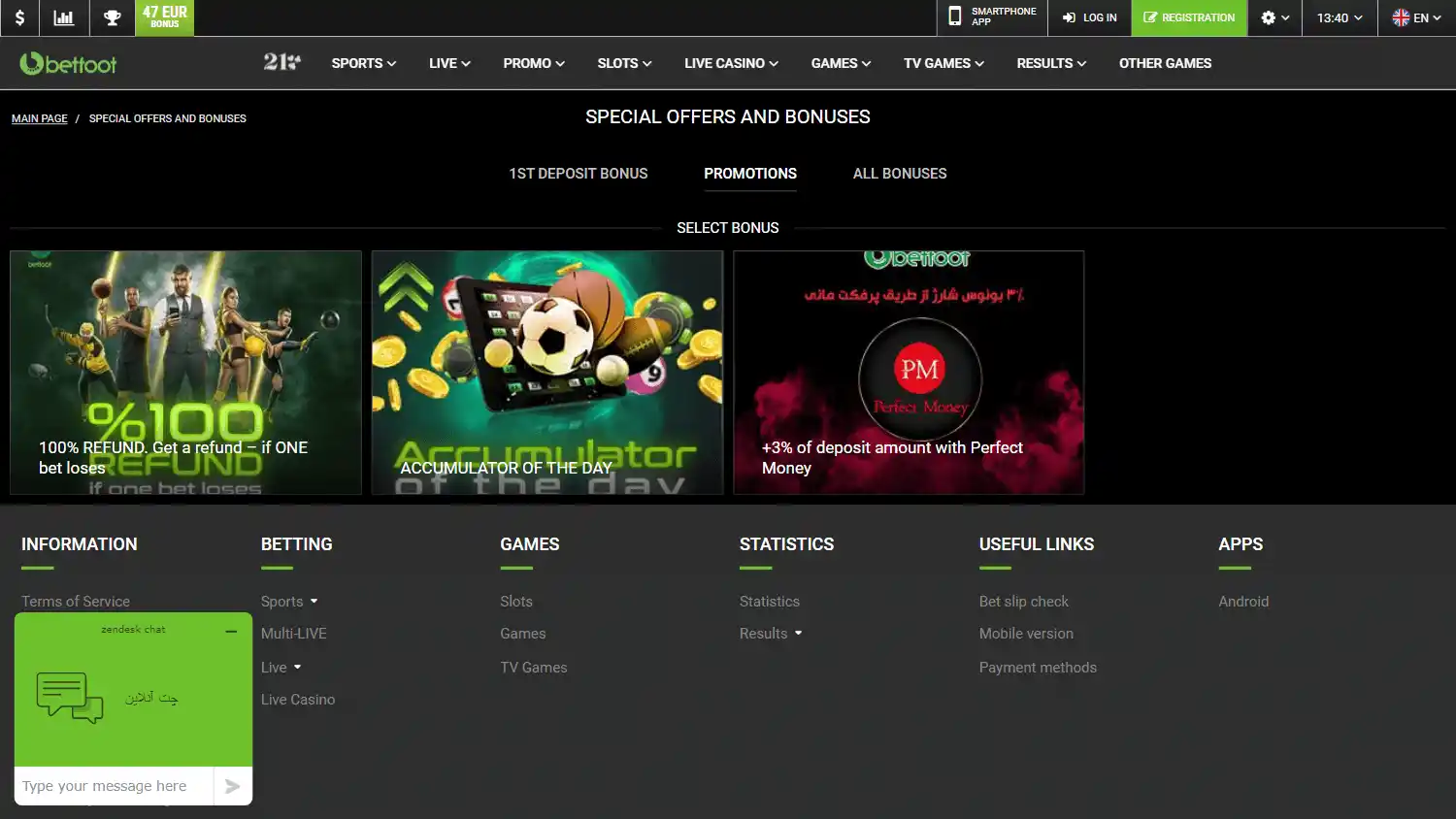Expand the Games menu
This screenshot has height=819, width=1456.
click(x=841, y=63)
